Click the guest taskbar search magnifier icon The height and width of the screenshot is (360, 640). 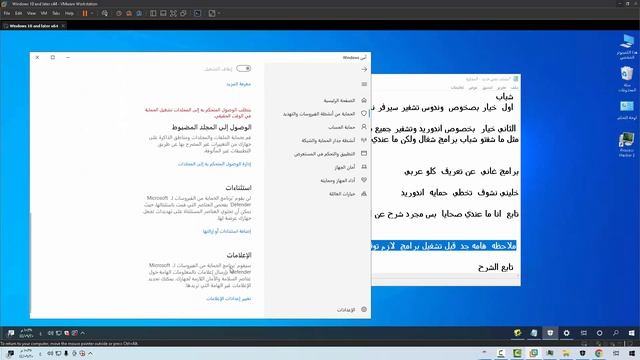click(x=616, y=333)
